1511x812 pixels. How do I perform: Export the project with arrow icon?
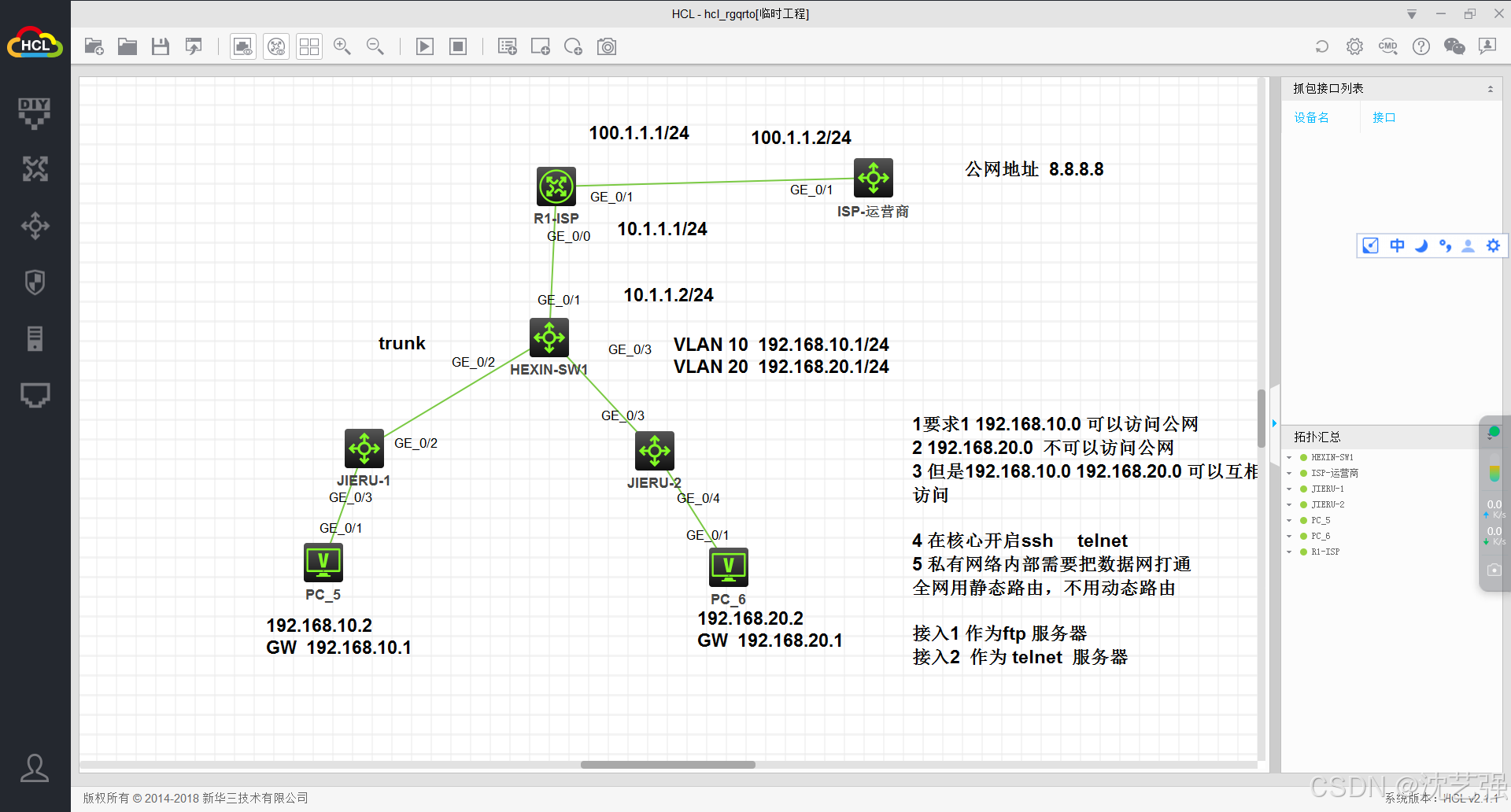194,46
